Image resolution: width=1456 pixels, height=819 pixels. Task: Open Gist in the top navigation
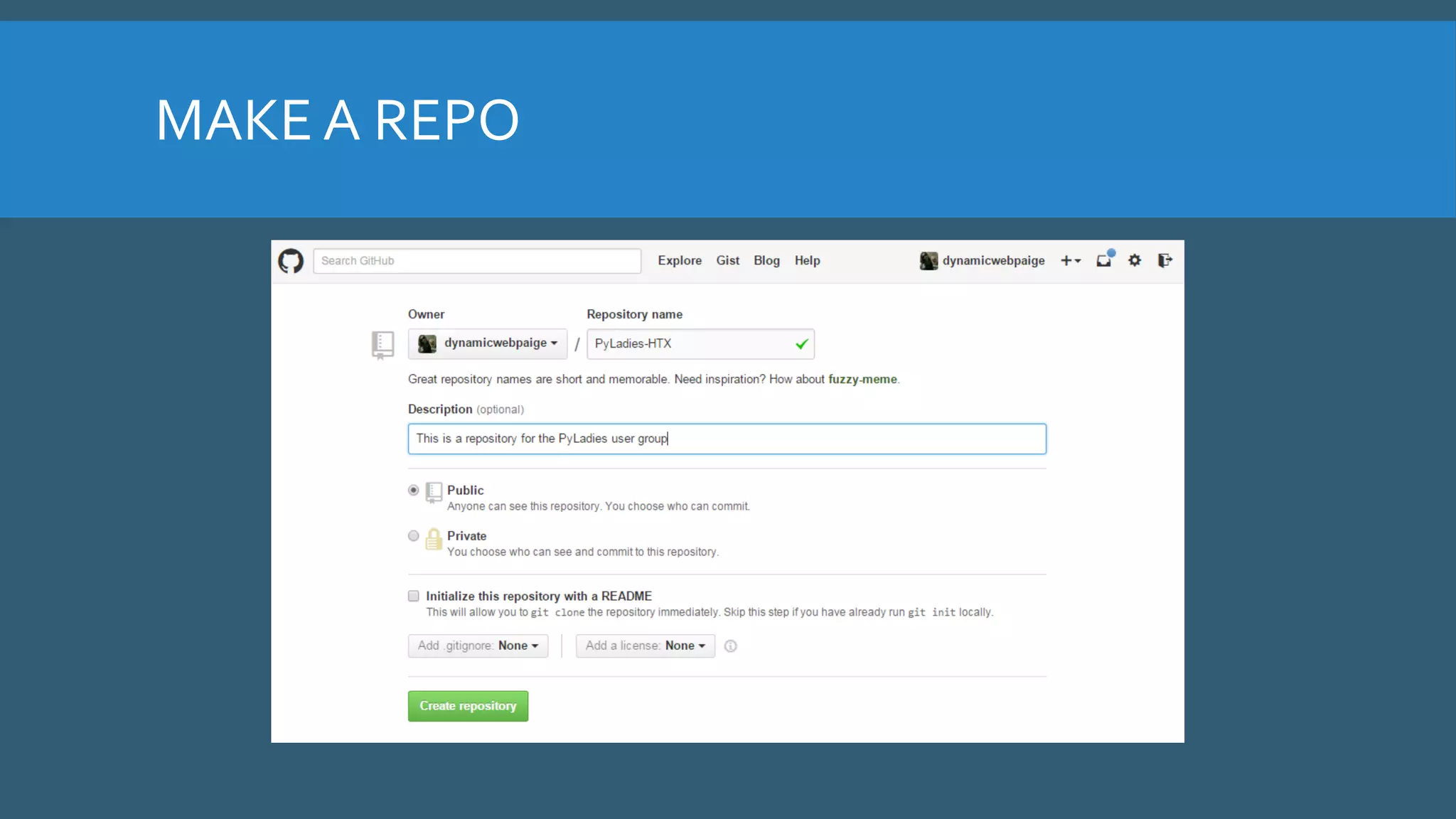(x=727, y=260)
